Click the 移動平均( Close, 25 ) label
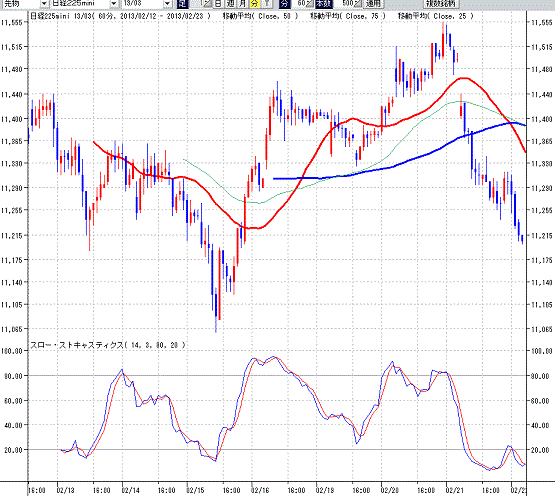This screenshot has width=555, height=496. pyautogui.click(x=435, y=16)
